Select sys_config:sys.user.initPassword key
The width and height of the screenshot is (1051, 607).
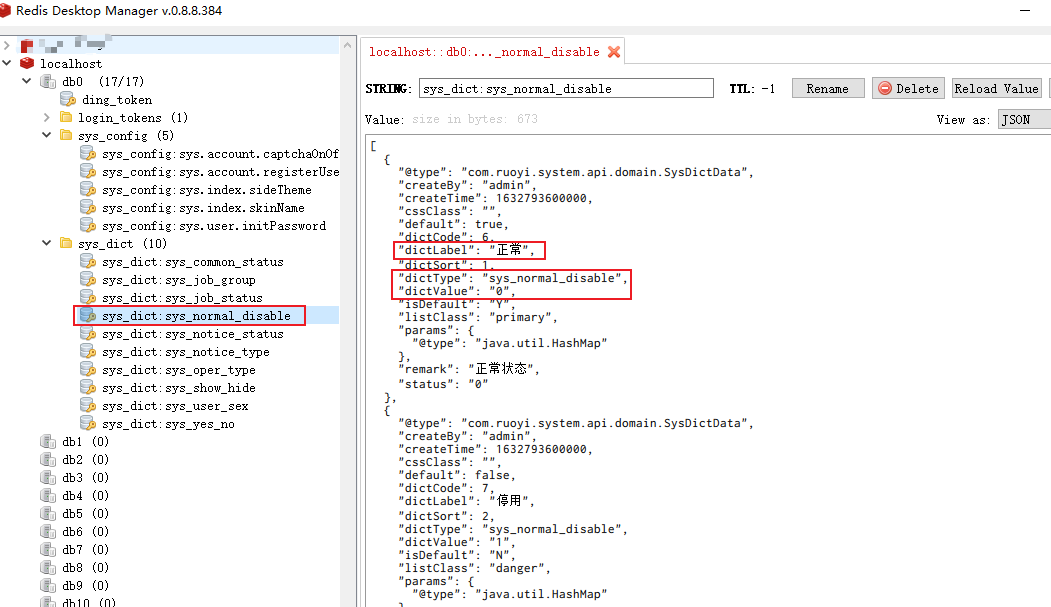[214, 226]
